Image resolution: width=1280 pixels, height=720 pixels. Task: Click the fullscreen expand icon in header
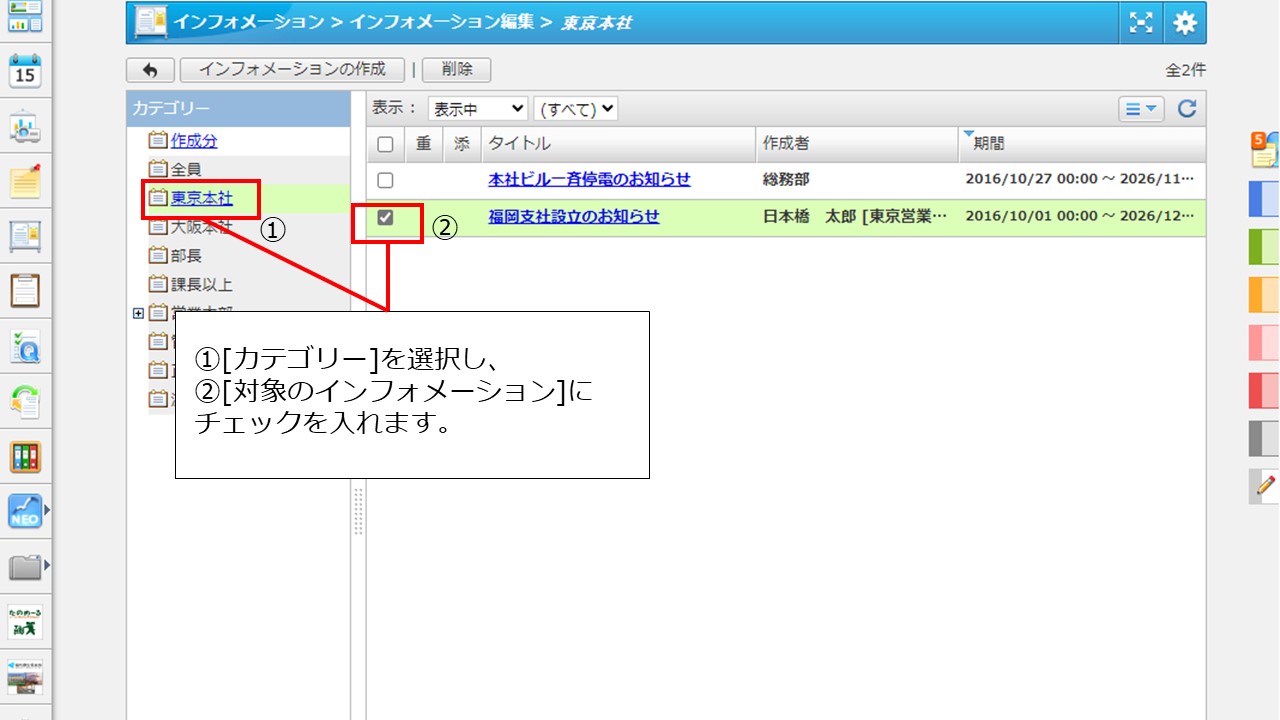[1141, 24]
